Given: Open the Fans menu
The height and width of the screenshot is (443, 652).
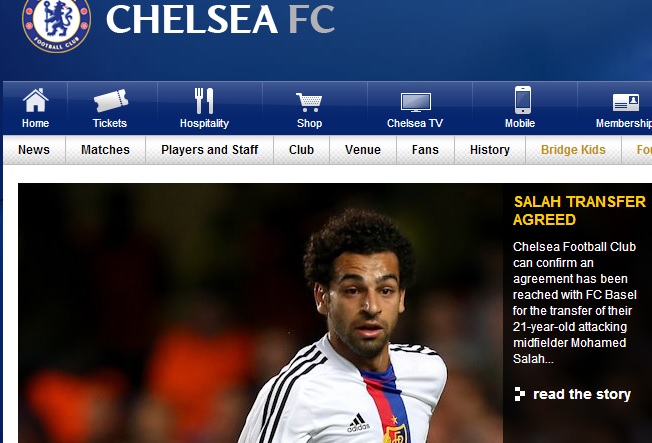Looking at the screenshot, I should click(x=425, y=150).
